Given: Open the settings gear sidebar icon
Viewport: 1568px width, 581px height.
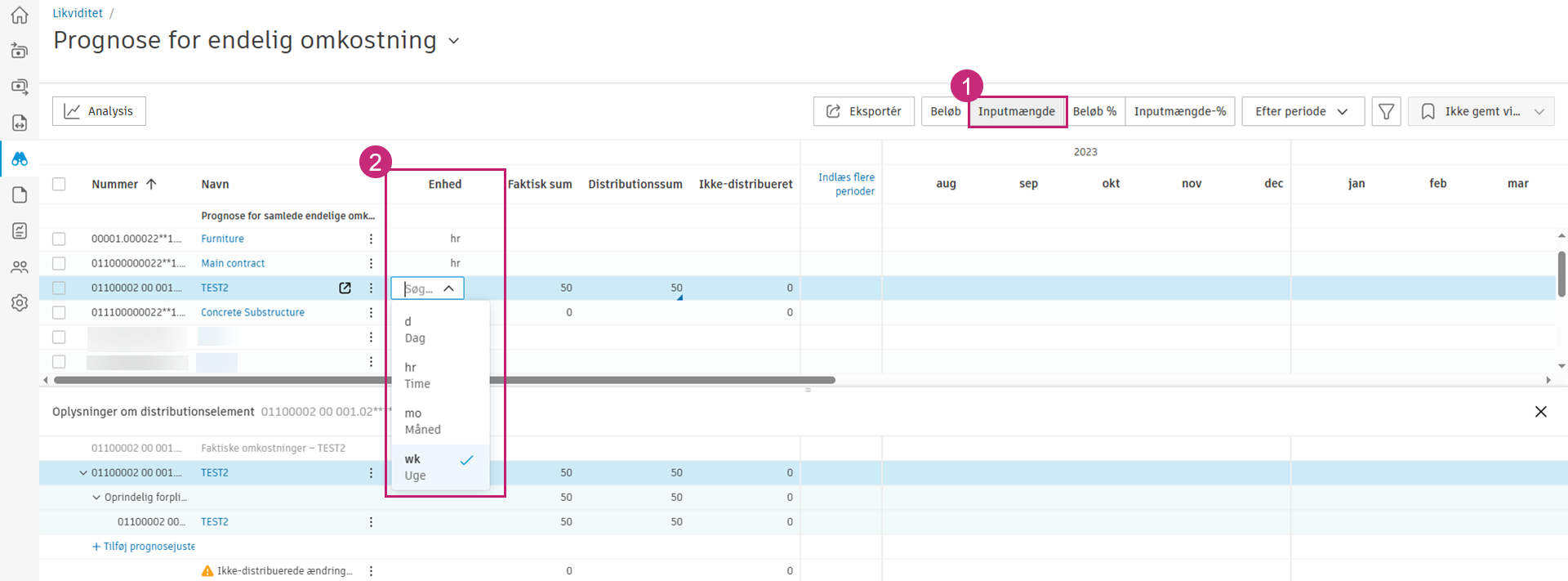Looking at the screenshot, I should coord(20,302).
